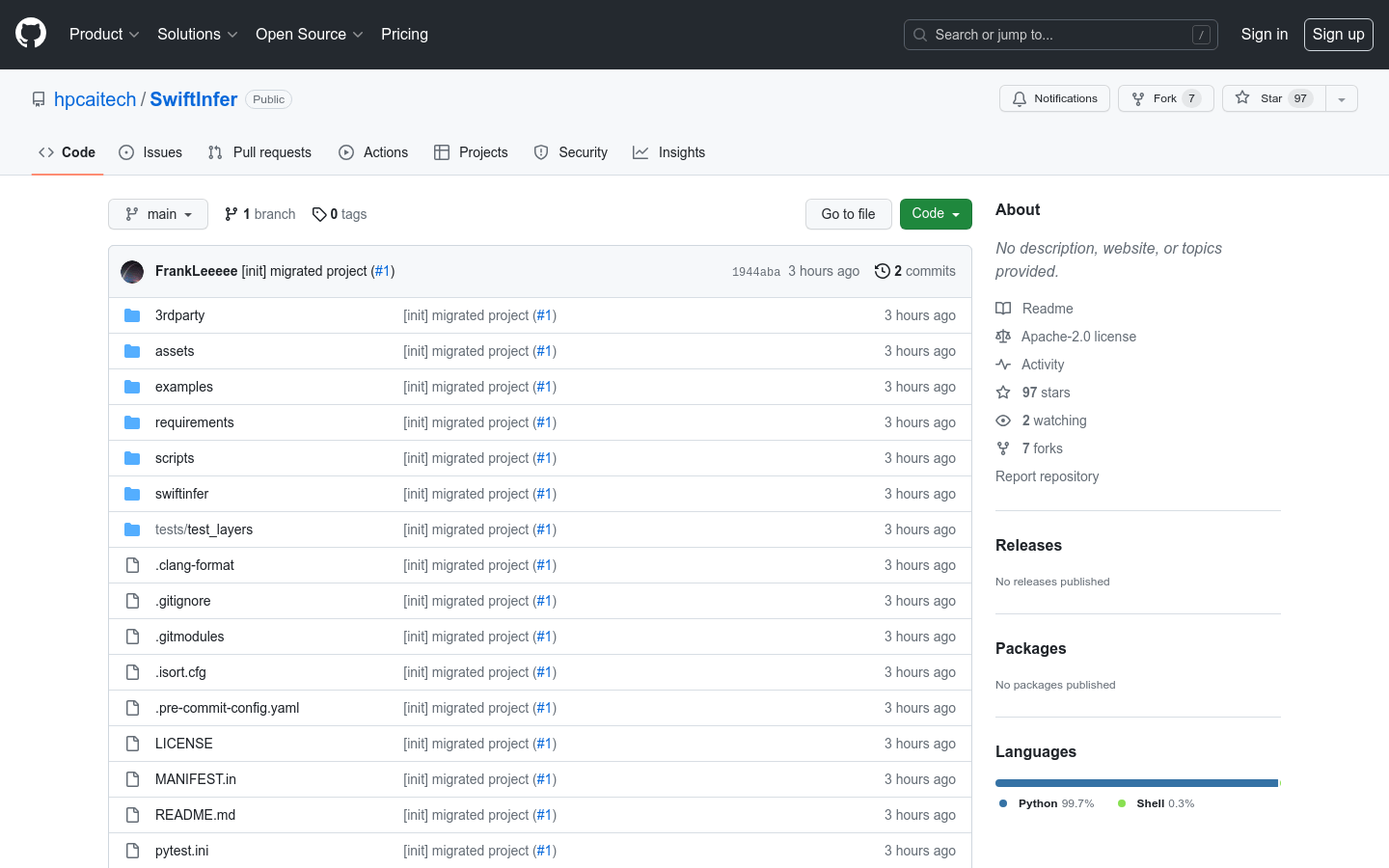This screenshot has height=868, width=1389.
Task: Click the commits history clock icon
Action: coord(882,271)
